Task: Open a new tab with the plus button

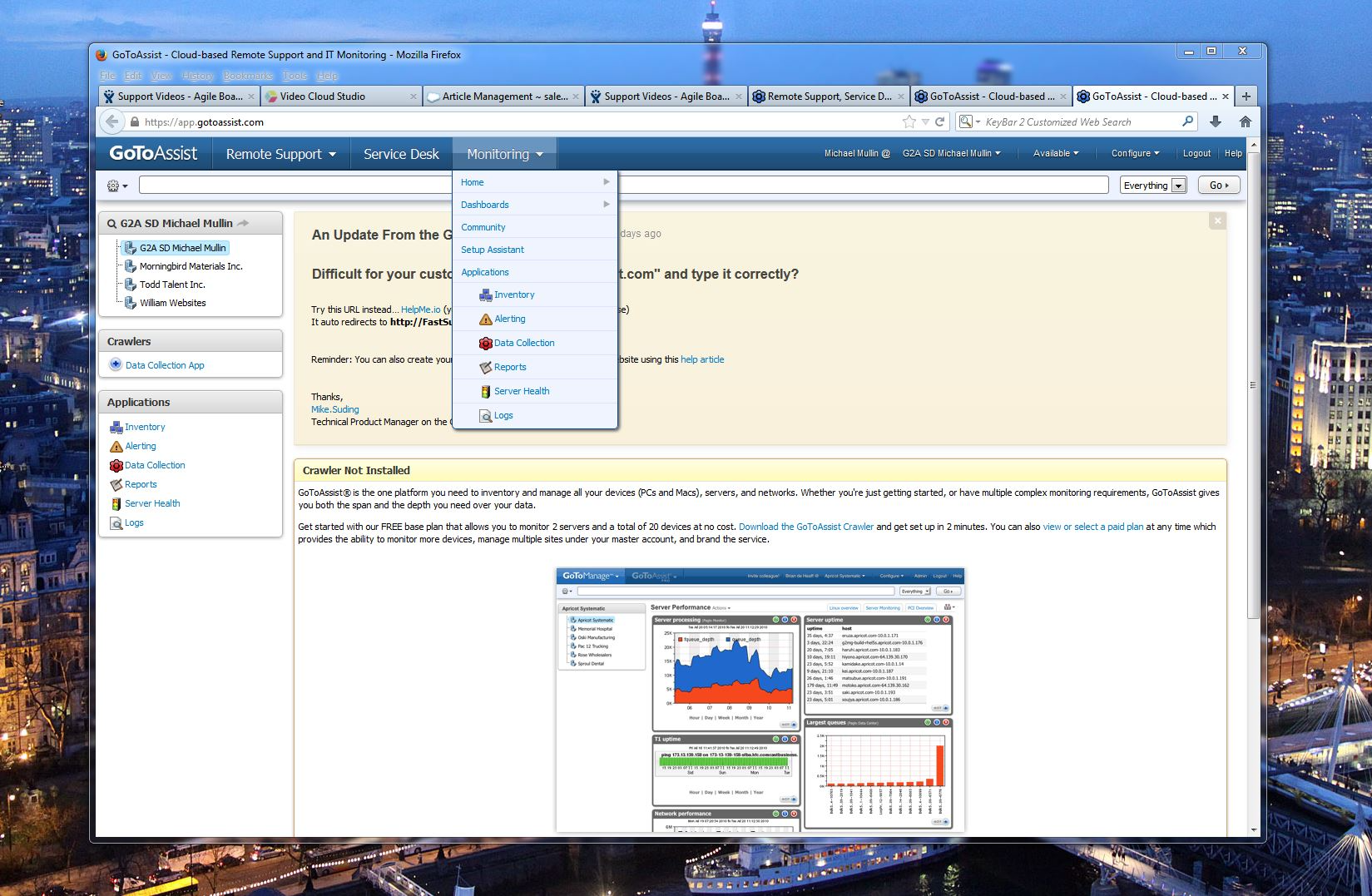Action: (1246, 96)
